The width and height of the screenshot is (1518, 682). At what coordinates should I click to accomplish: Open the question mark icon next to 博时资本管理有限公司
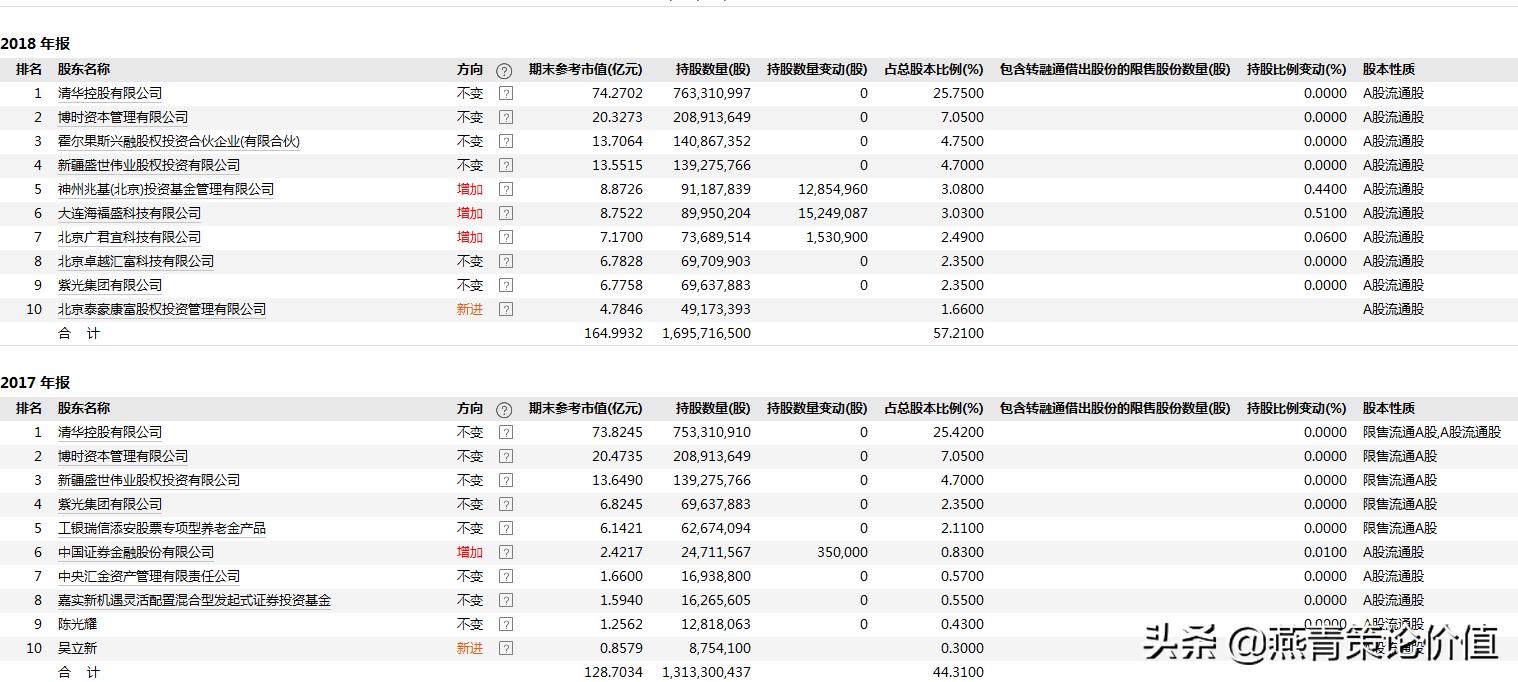pyautogui.click(x=505, y=117)
